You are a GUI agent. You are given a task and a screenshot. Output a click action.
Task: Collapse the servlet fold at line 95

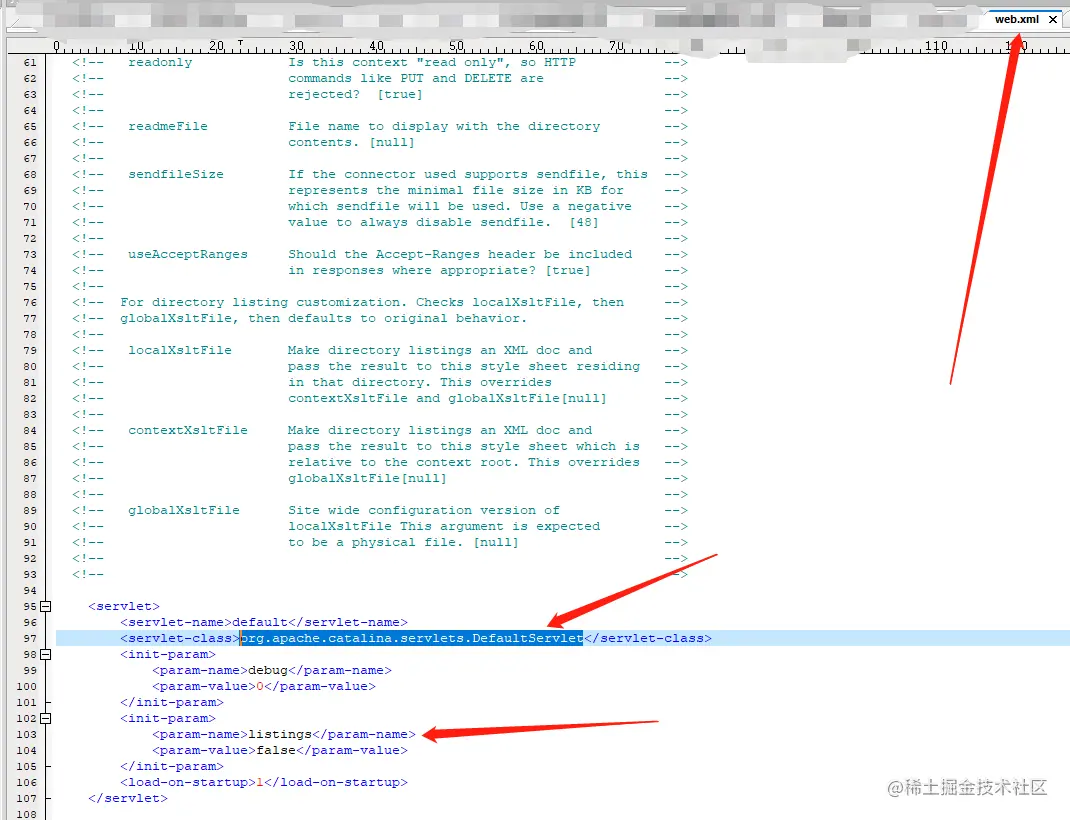pos(46,606)
